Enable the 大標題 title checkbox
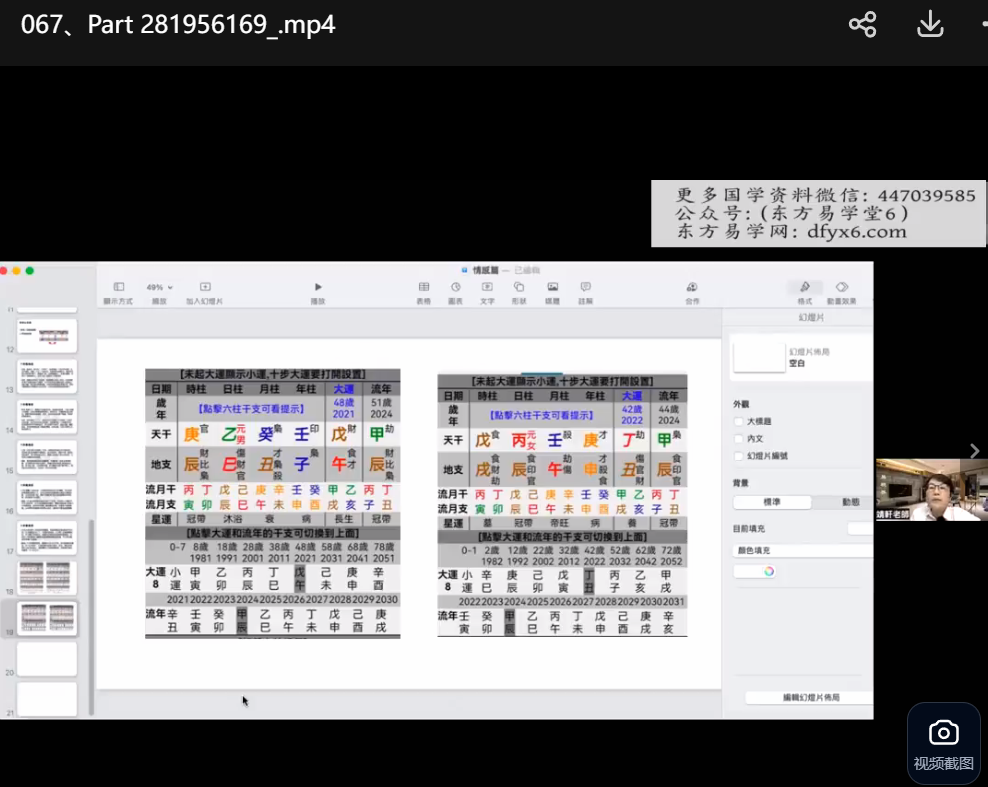The height and width of the screenshot is (787, 988). (739, 421)
